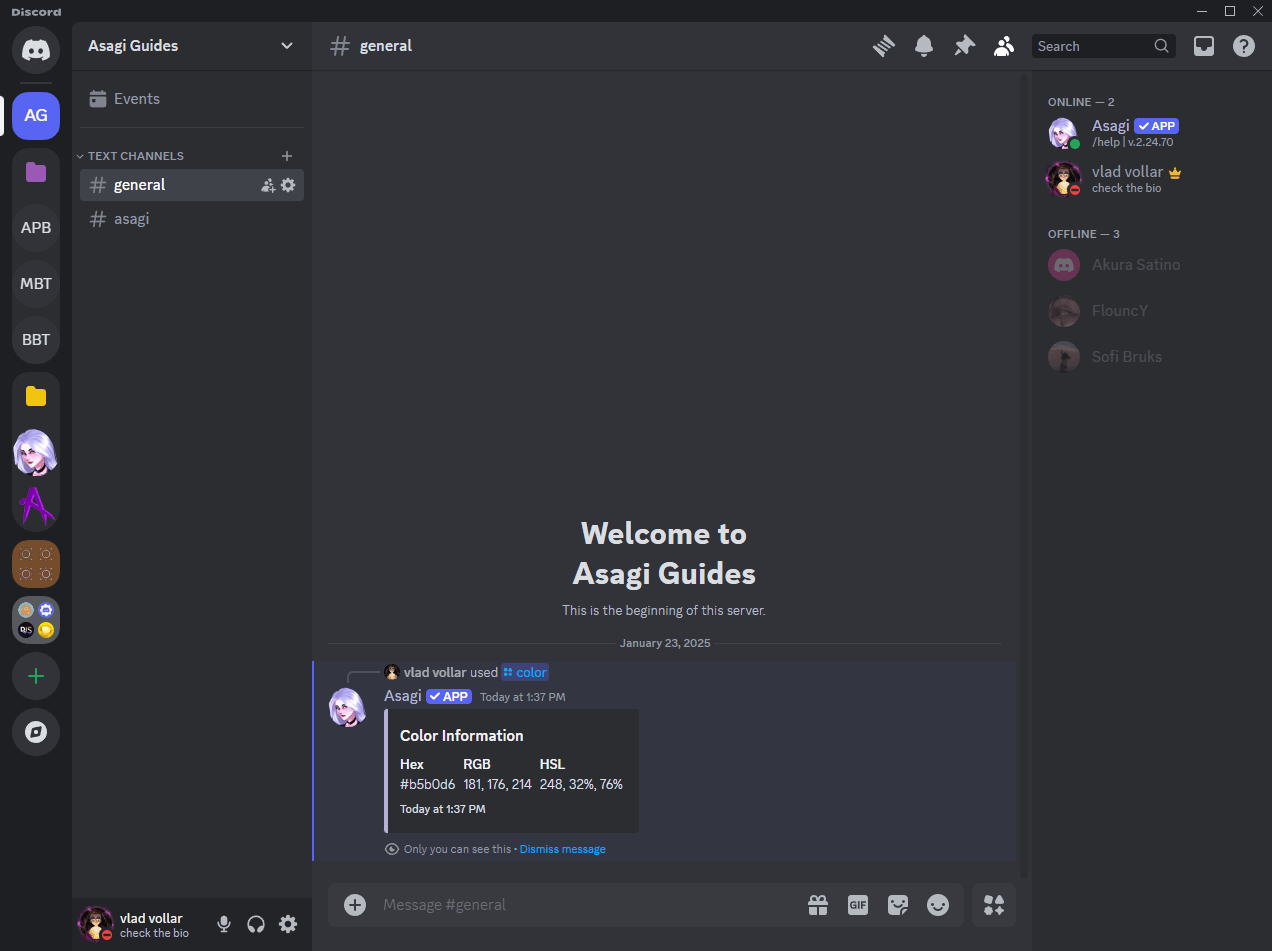
Task: Open the Inbox icon
Action: click(1204, 46)
